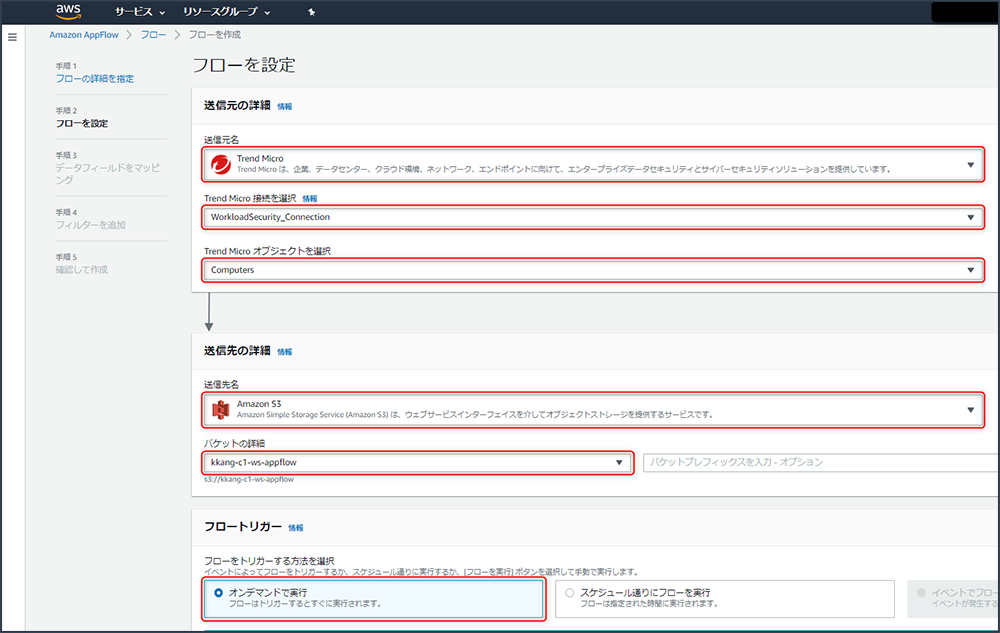Open the リソースグループ menu

click(226, 12)
